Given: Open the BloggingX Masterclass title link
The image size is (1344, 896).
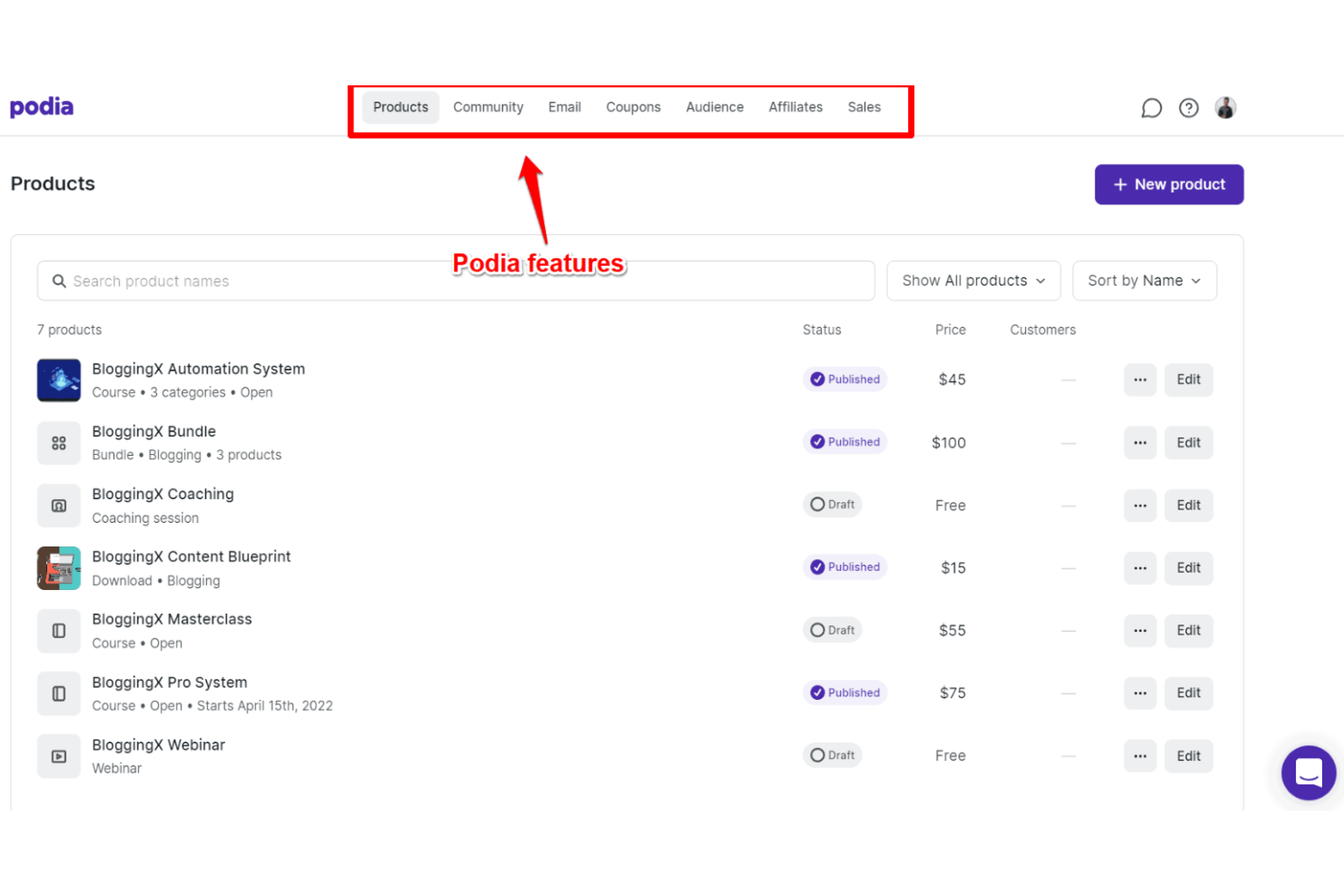Looking at the screenshot, I should coord(173,619).
